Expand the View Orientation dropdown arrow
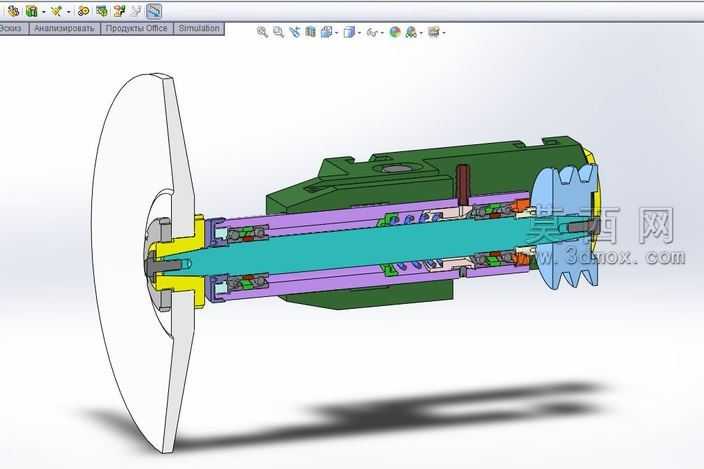704x469 pixels. (x=337, y=33)
